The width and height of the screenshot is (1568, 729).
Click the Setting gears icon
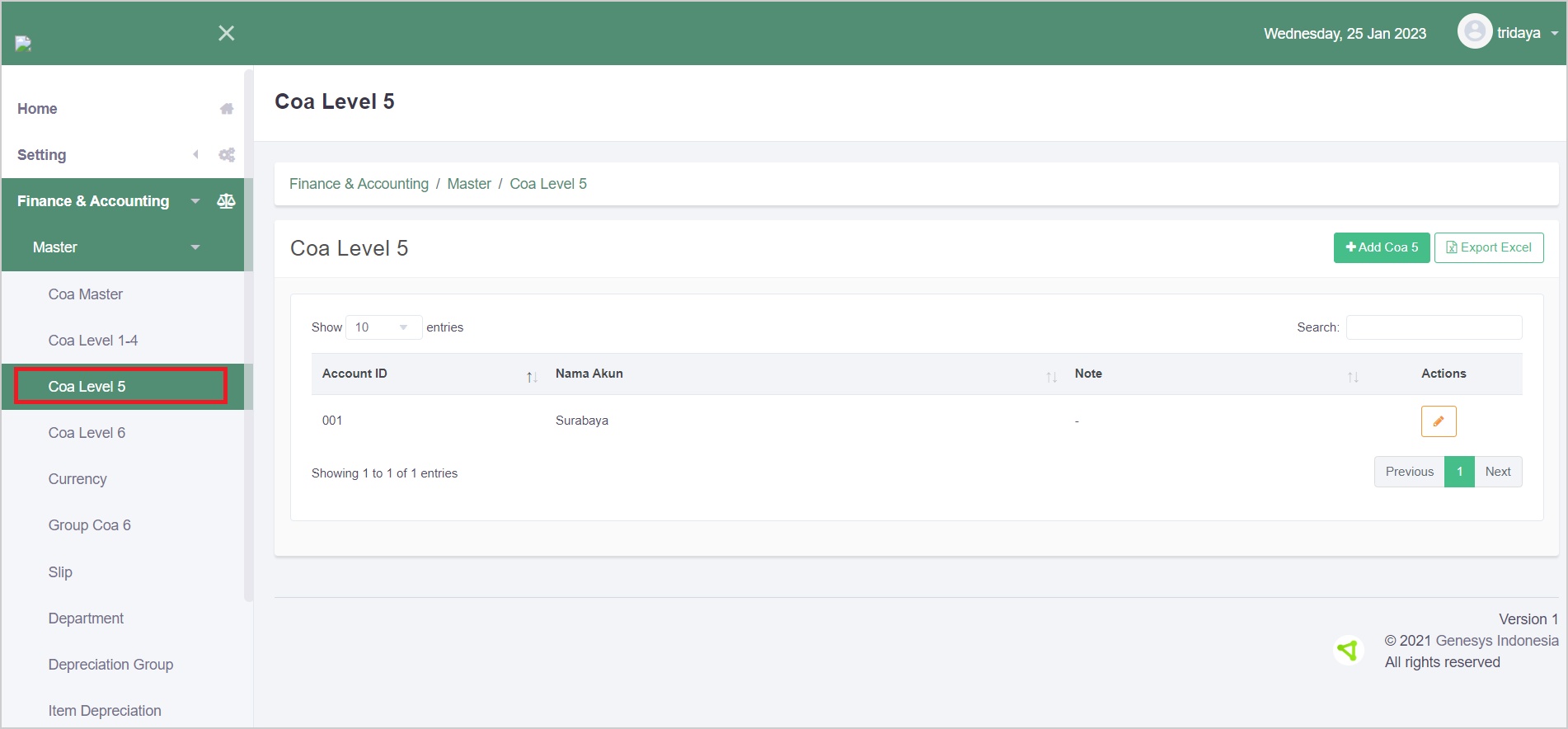coord(227,155)
